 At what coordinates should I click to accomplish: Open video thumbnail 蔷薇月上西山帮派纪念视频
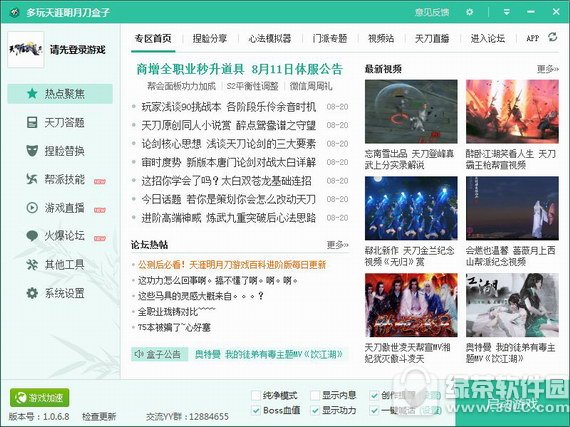pos(512,208)
